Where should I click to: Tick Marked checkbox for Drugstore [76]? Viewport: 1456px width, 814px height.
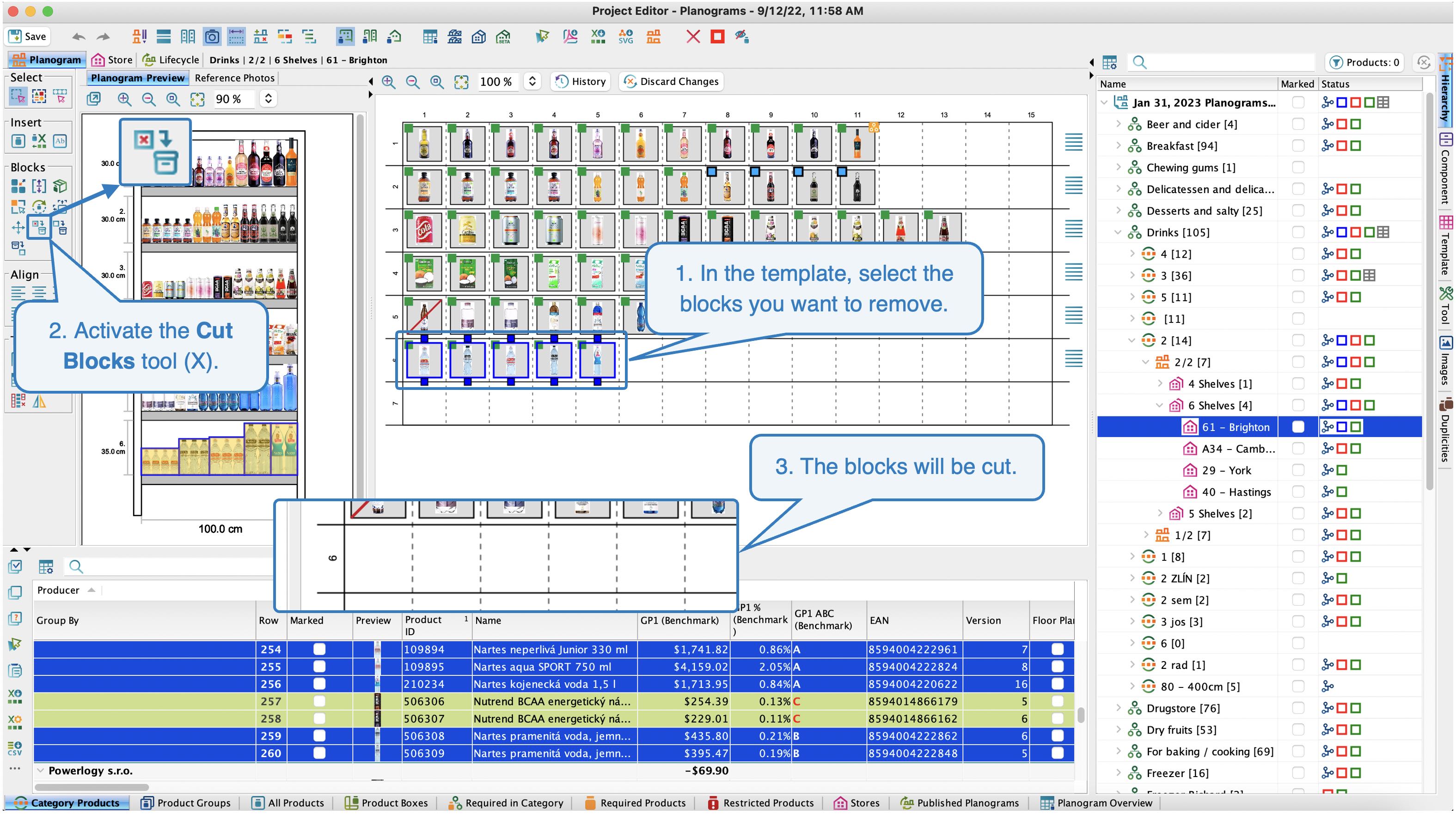[x=1298, y=708]
